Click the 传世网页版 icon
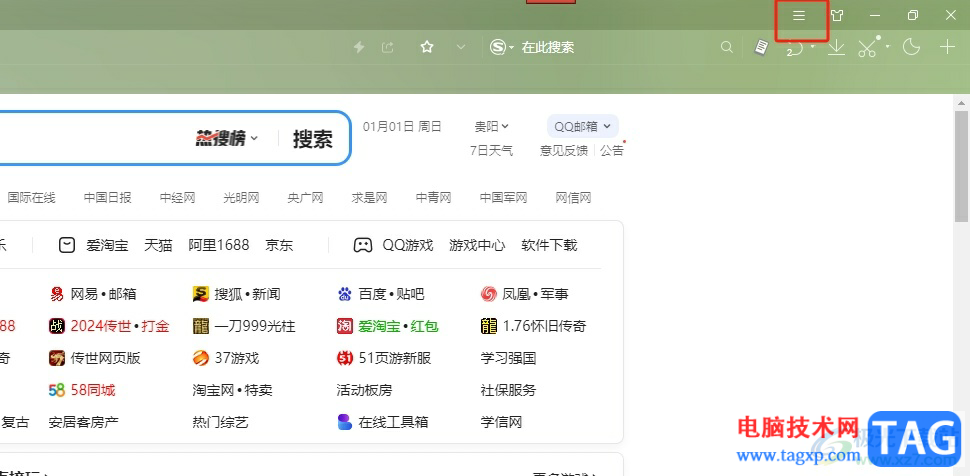This screenshot has height=476, width=970. coord(57,358)
